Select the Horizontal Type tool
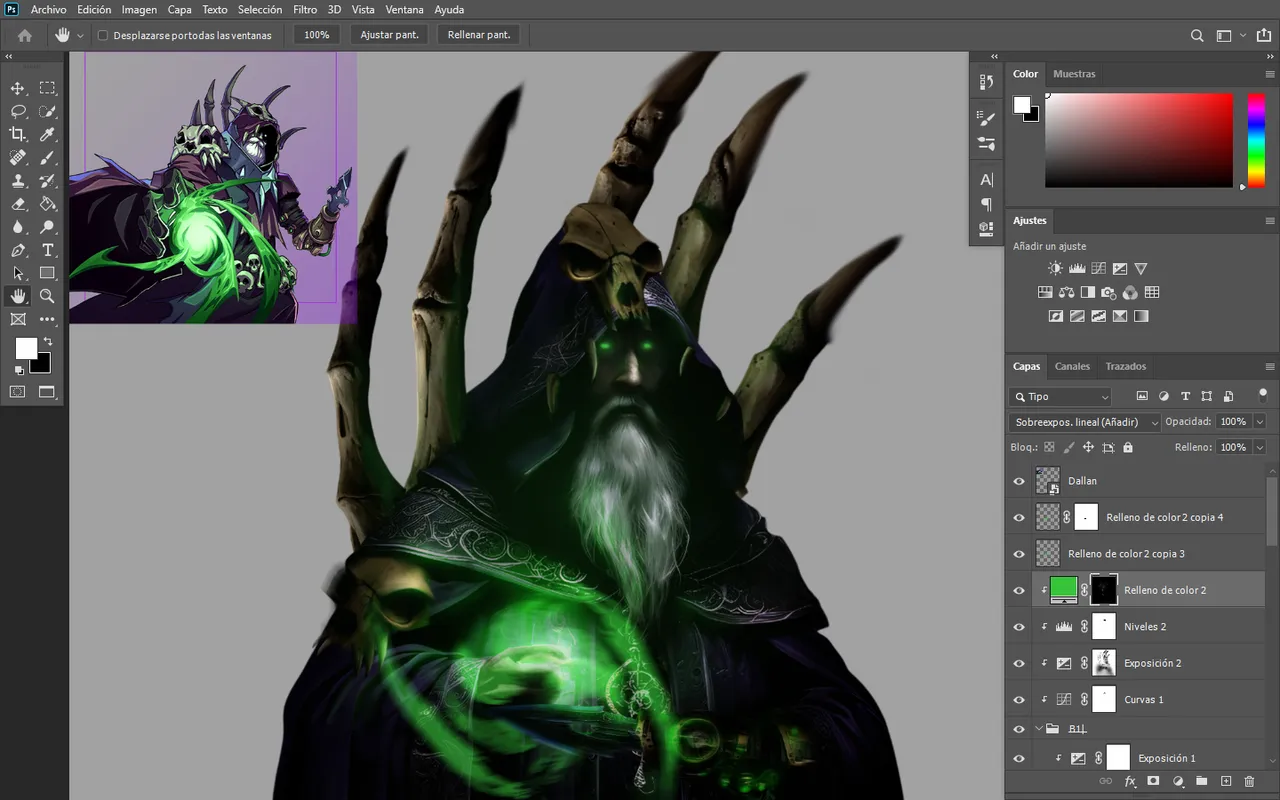 click(47, 250)
